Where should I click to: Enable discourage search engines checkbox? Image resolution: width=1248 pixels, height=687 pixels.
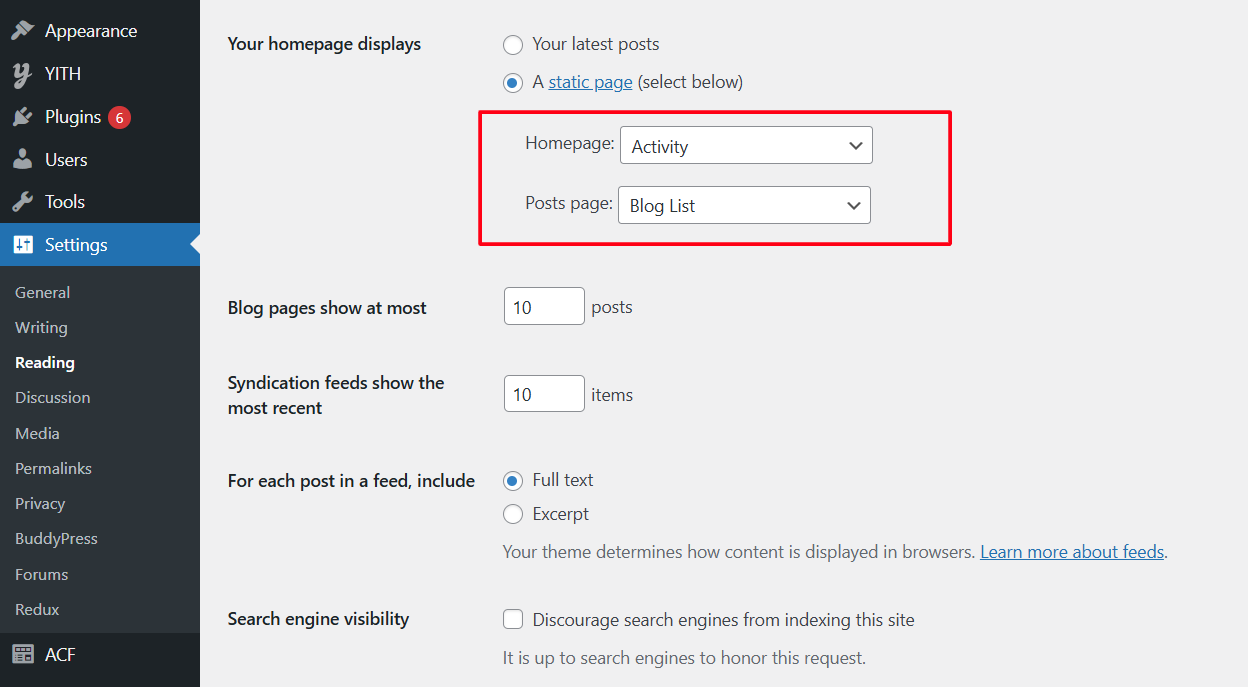point(513,620)
